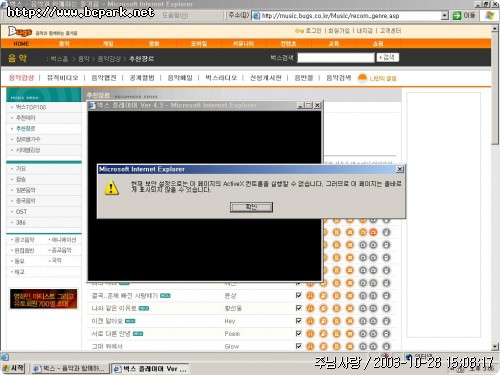Toggle checkbox in 나와 같은 이유로 row

[x=298, y=308]
